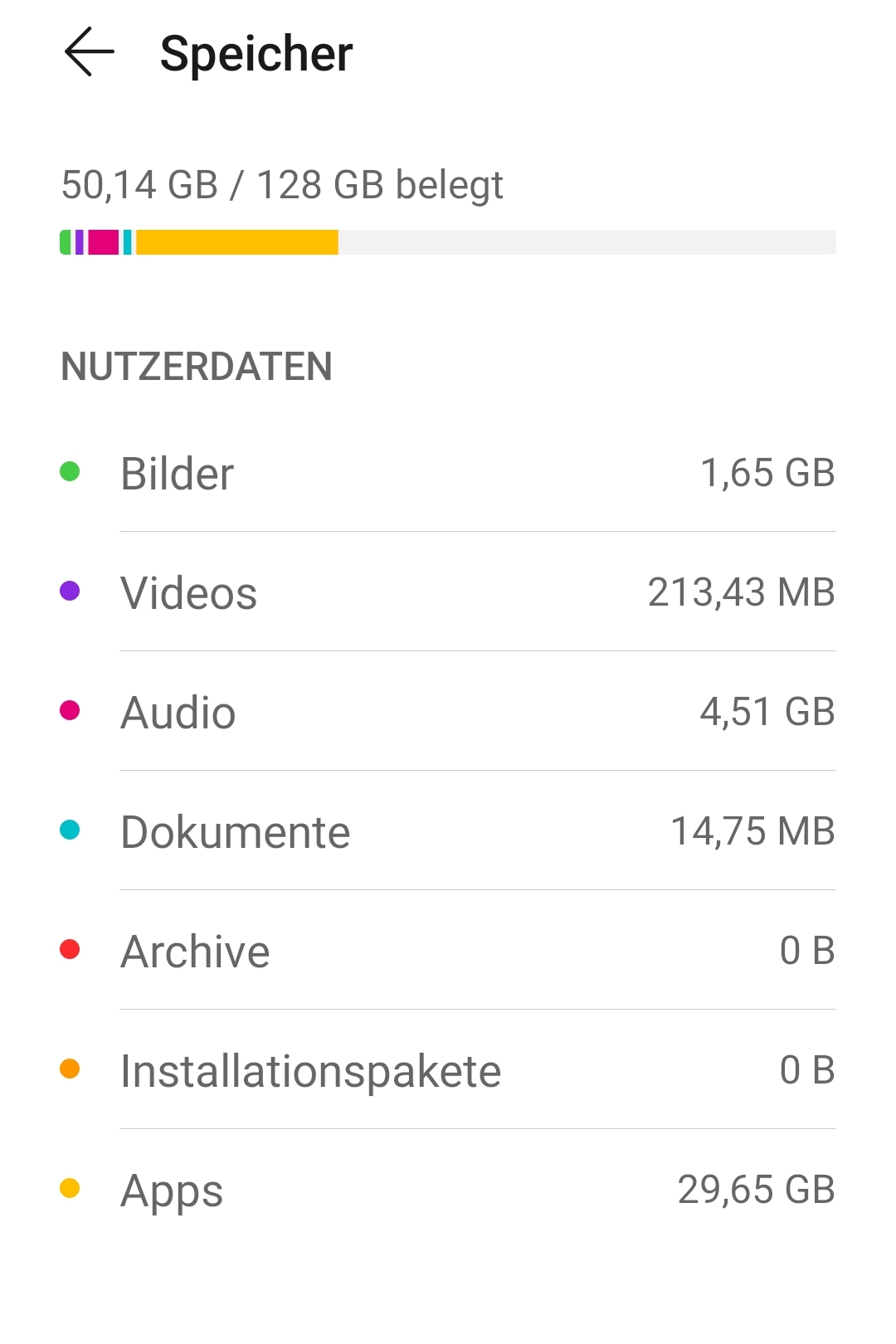Click the 29,65 GB Apps size value
This screenshot has height=1344, width=896.
pos(756,1190)
